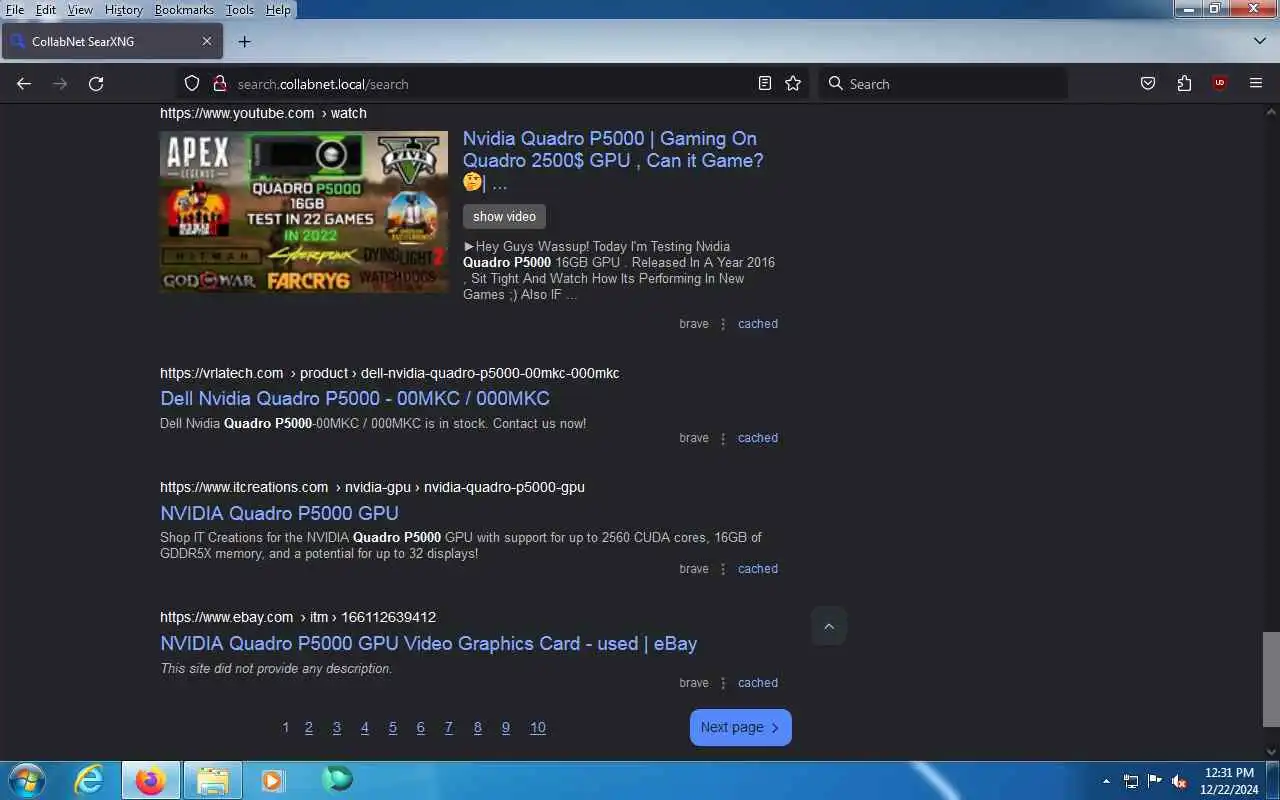Open options dots for itcreations result
The image size is (1280, 800).
tap(723, 569)
